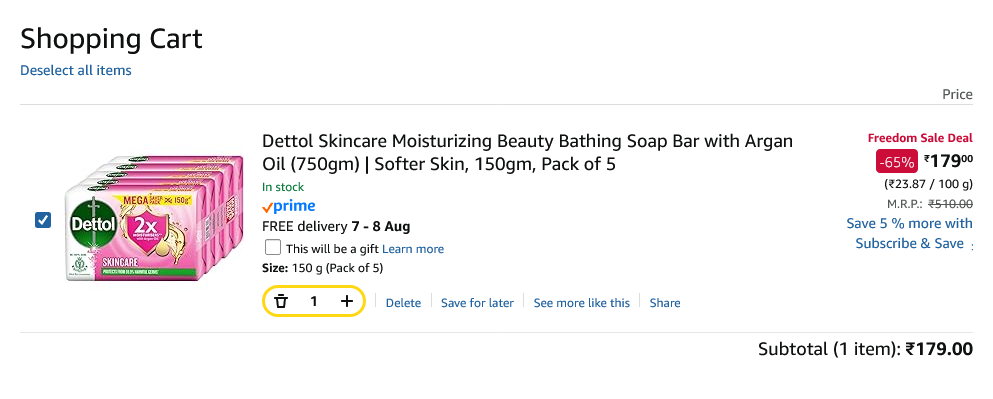Click the red -65% discount badge
The image size is (993, 399).
(896, 162)
